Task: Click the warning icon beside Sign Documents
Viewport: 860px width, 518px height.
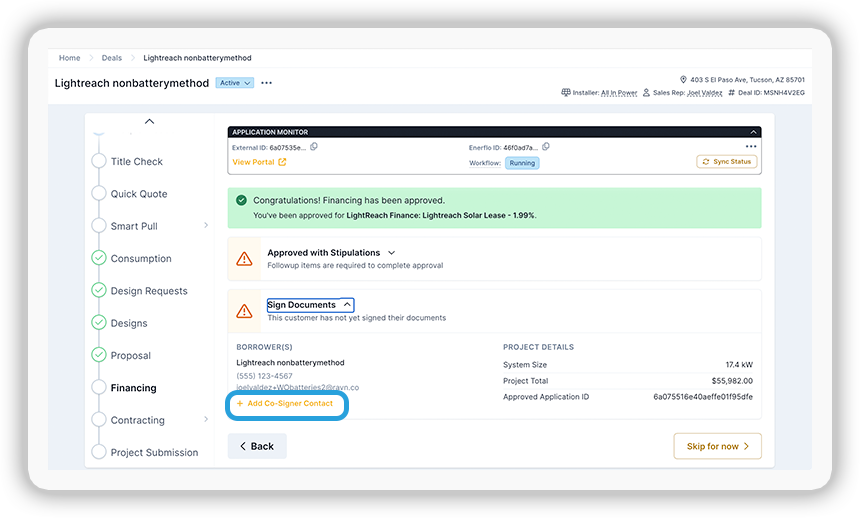Action: coord(244,311)
